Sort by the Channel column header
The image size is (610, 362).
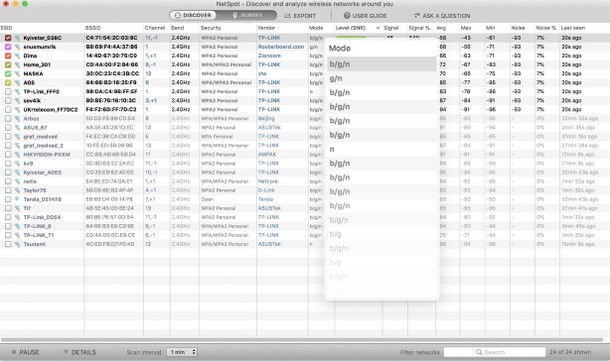[x=155, y=28]
